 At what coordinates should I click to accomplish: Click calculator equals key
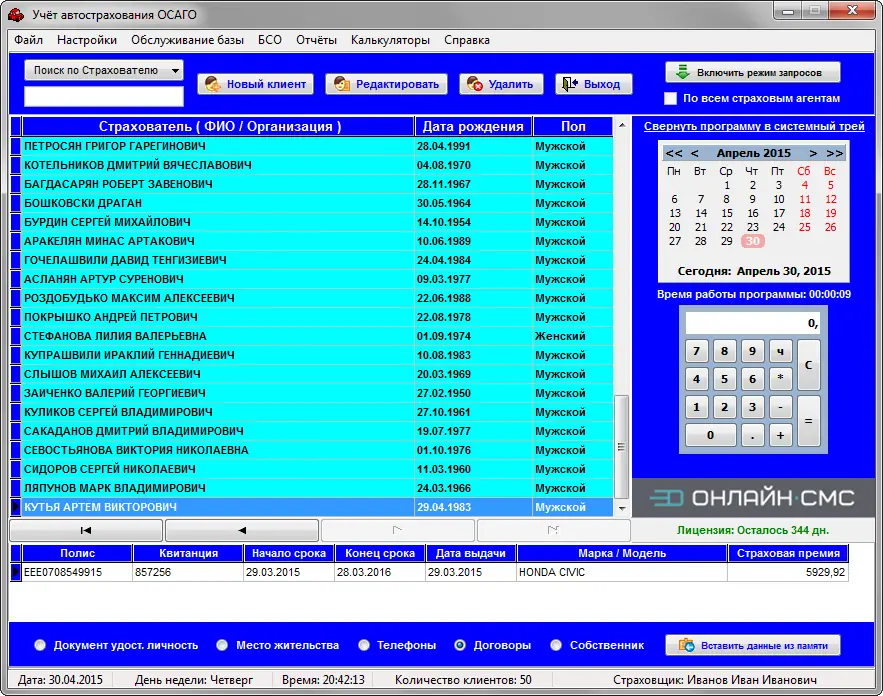[x=809, y=421]
